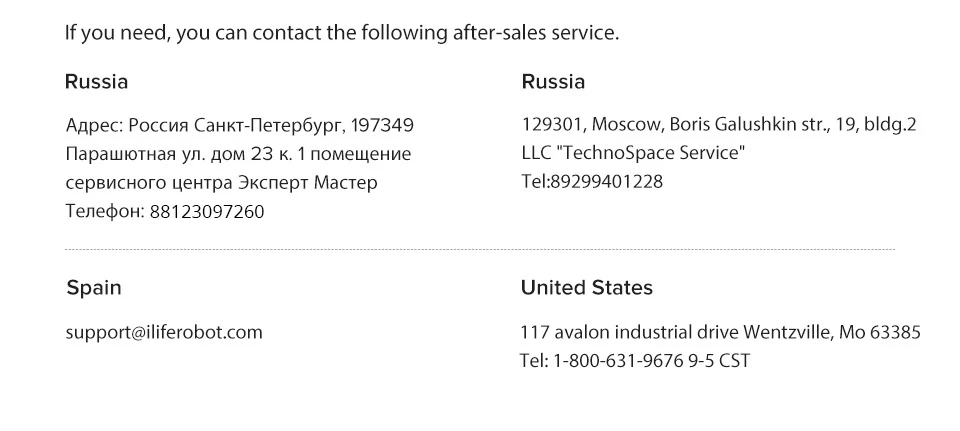
Task: Click the dotted divider line between sections
Action: coord(480,249)
